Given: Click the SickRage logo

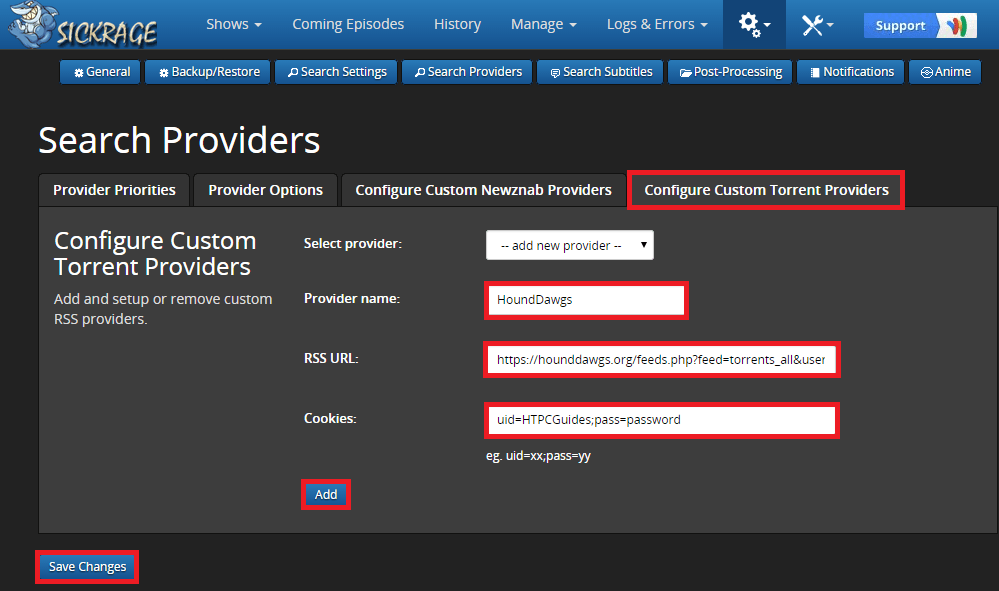Looking at the screenshot, I should click(82, 26).
